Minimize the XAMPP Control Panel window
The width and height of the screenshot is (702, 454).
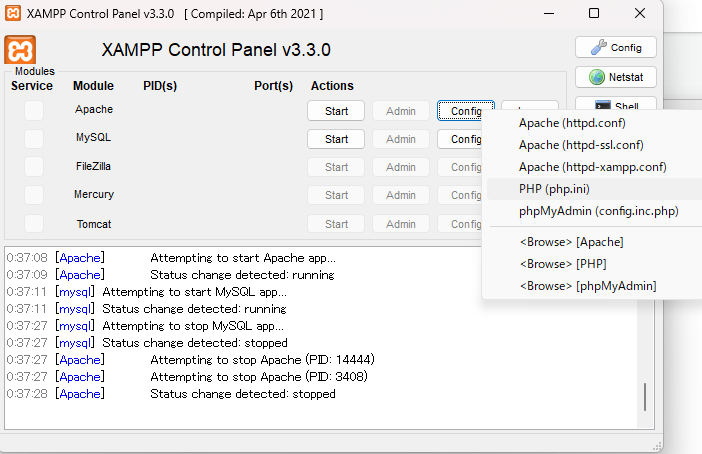pyautogui.click(x=549, y=13)
